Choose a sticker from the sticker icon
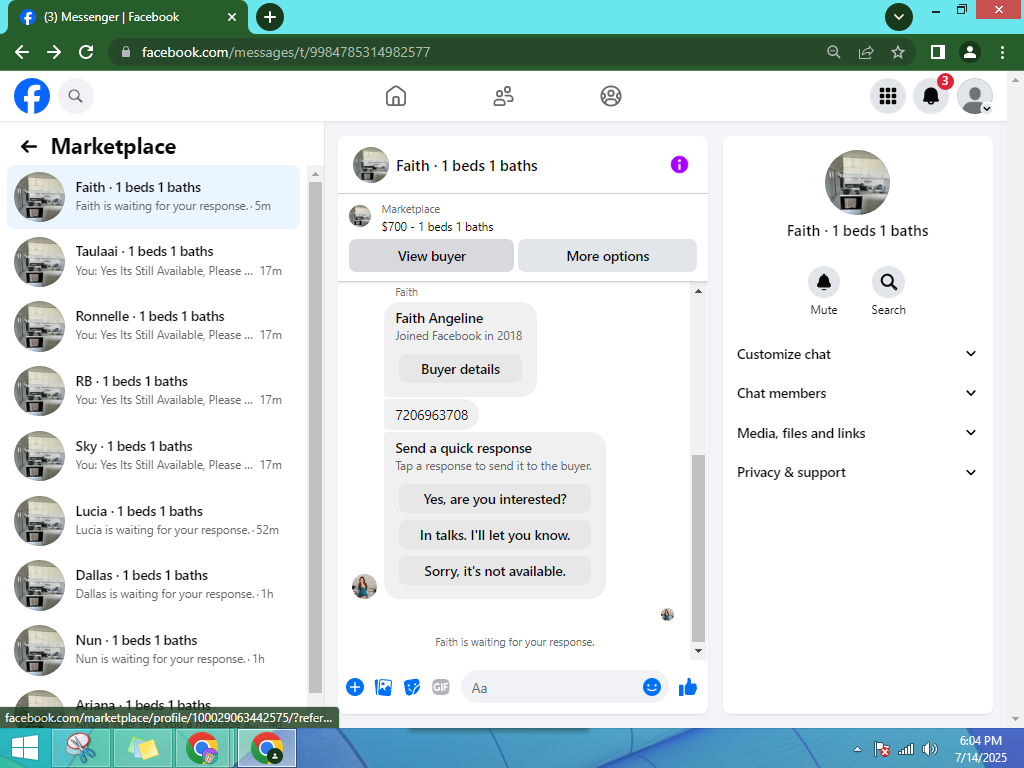1024x768 pixels. [412, 687]
